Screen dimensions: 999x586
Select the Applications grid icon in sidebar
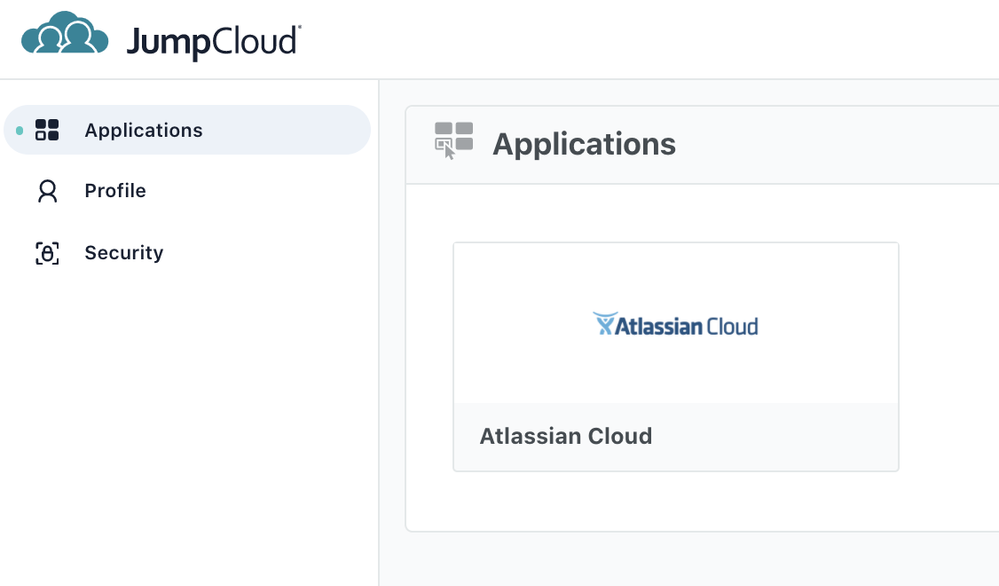[47, 130]
